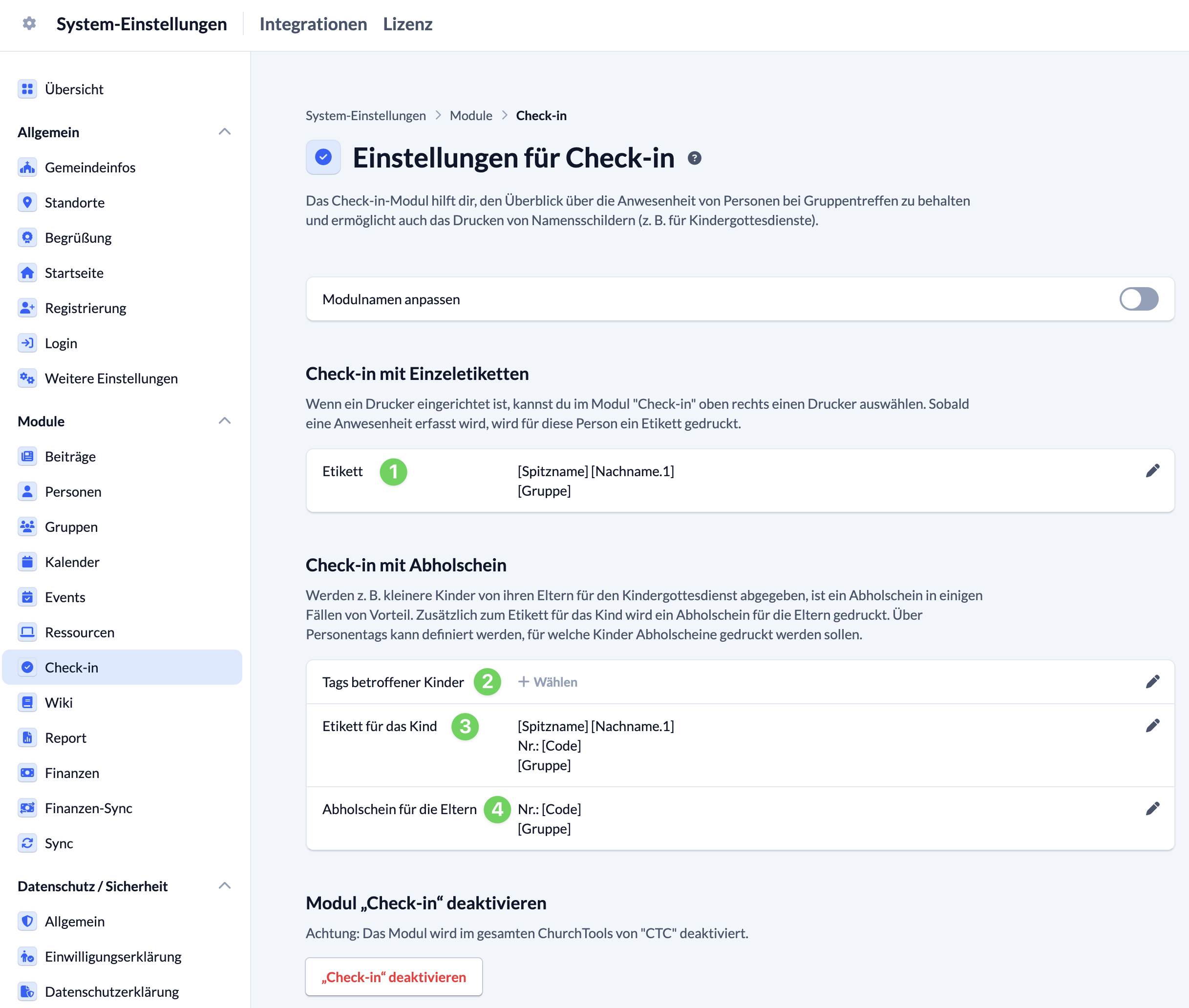Open Kalender module from sidebar icon
This screenshot has width=1189, height=1008.
coord(27,562)
